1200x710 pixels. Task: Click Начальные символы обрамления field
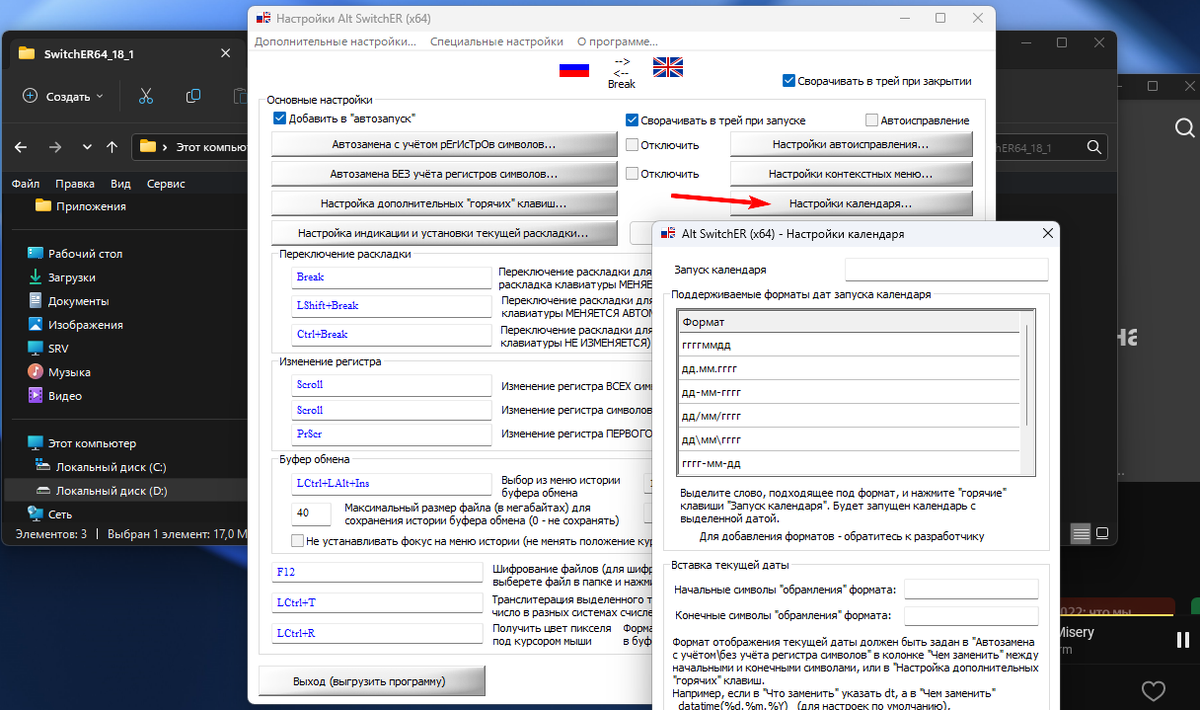coord(971,590)
